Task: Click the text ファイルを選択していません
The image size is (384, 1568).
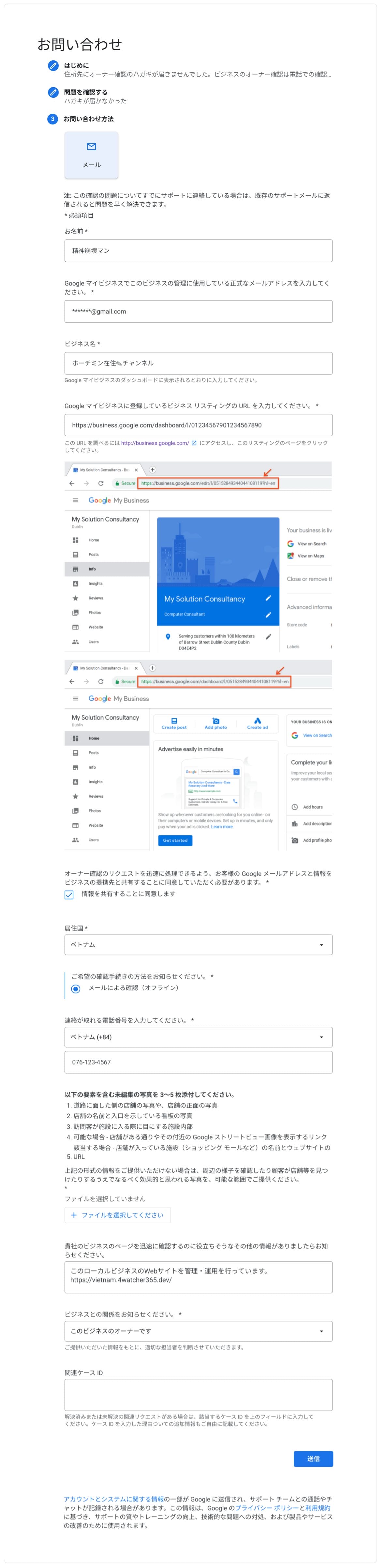Action: 105,1200
